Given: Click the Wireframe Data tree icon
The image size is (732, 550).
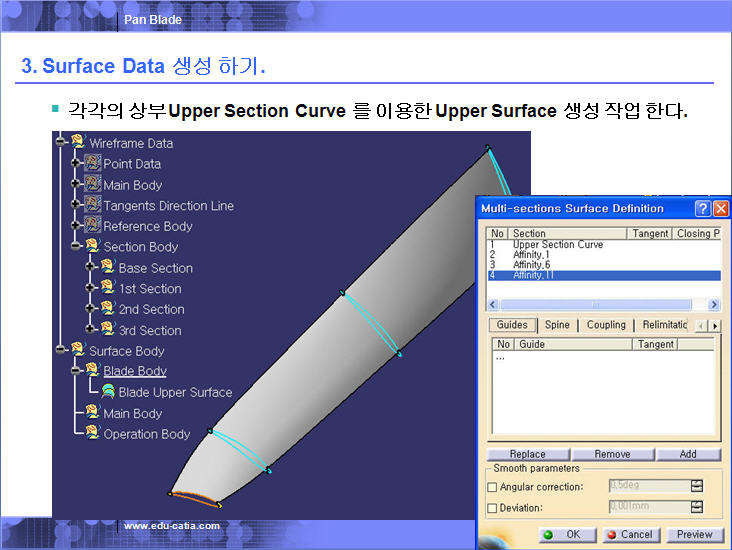Looking at the screenshot, I should (78, 143).
